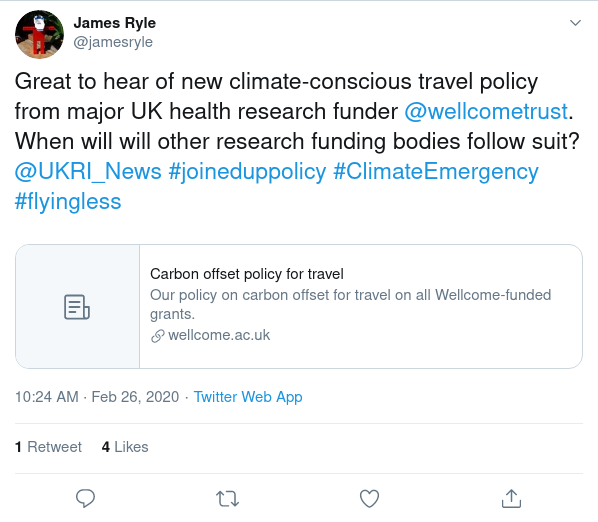Viewport: 598px width, 522px height.
Task: Open share options via upload icon
Action: (511, 498)
